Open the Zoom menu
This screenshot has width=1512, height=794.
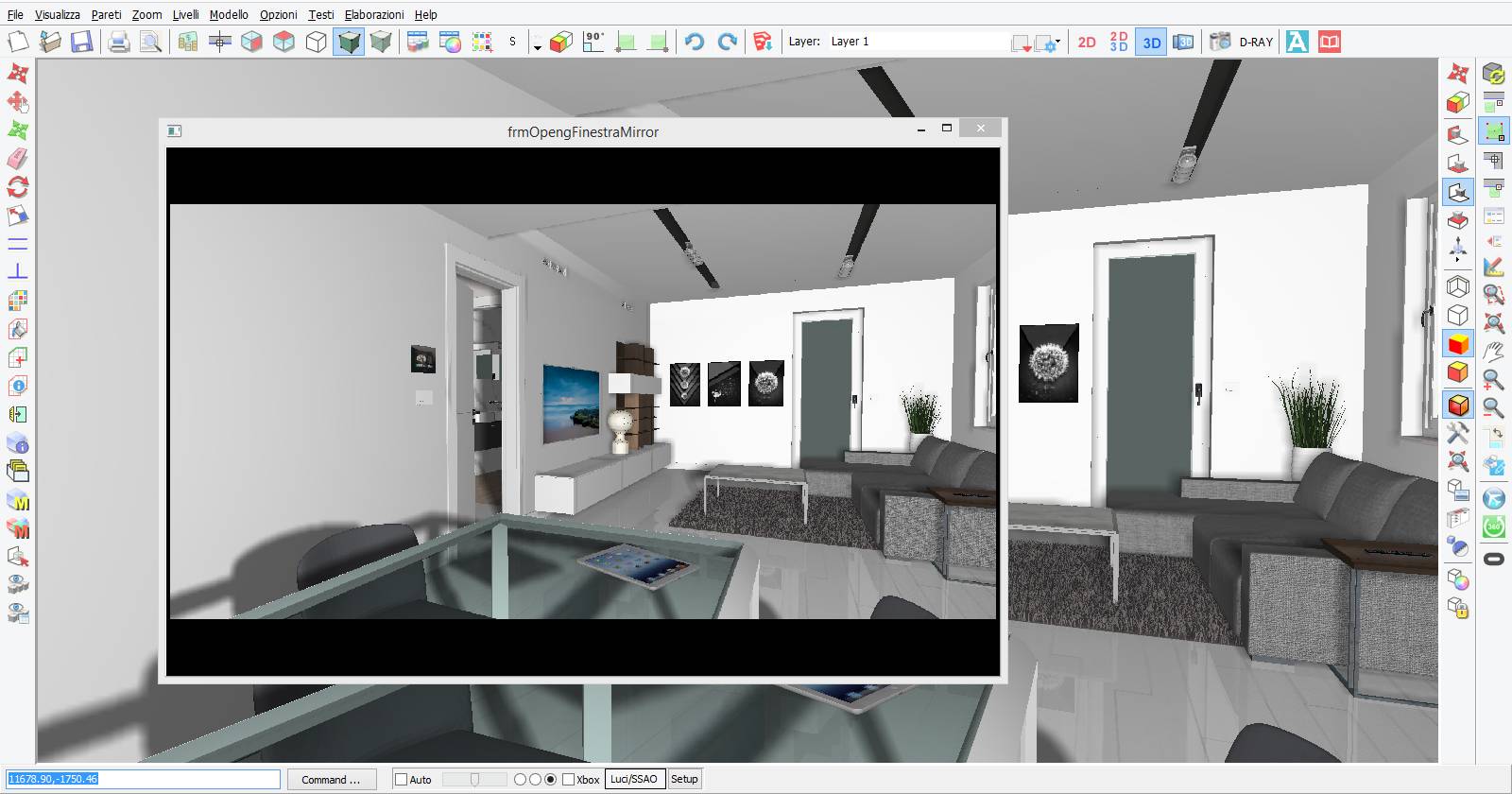coord(146,14)
